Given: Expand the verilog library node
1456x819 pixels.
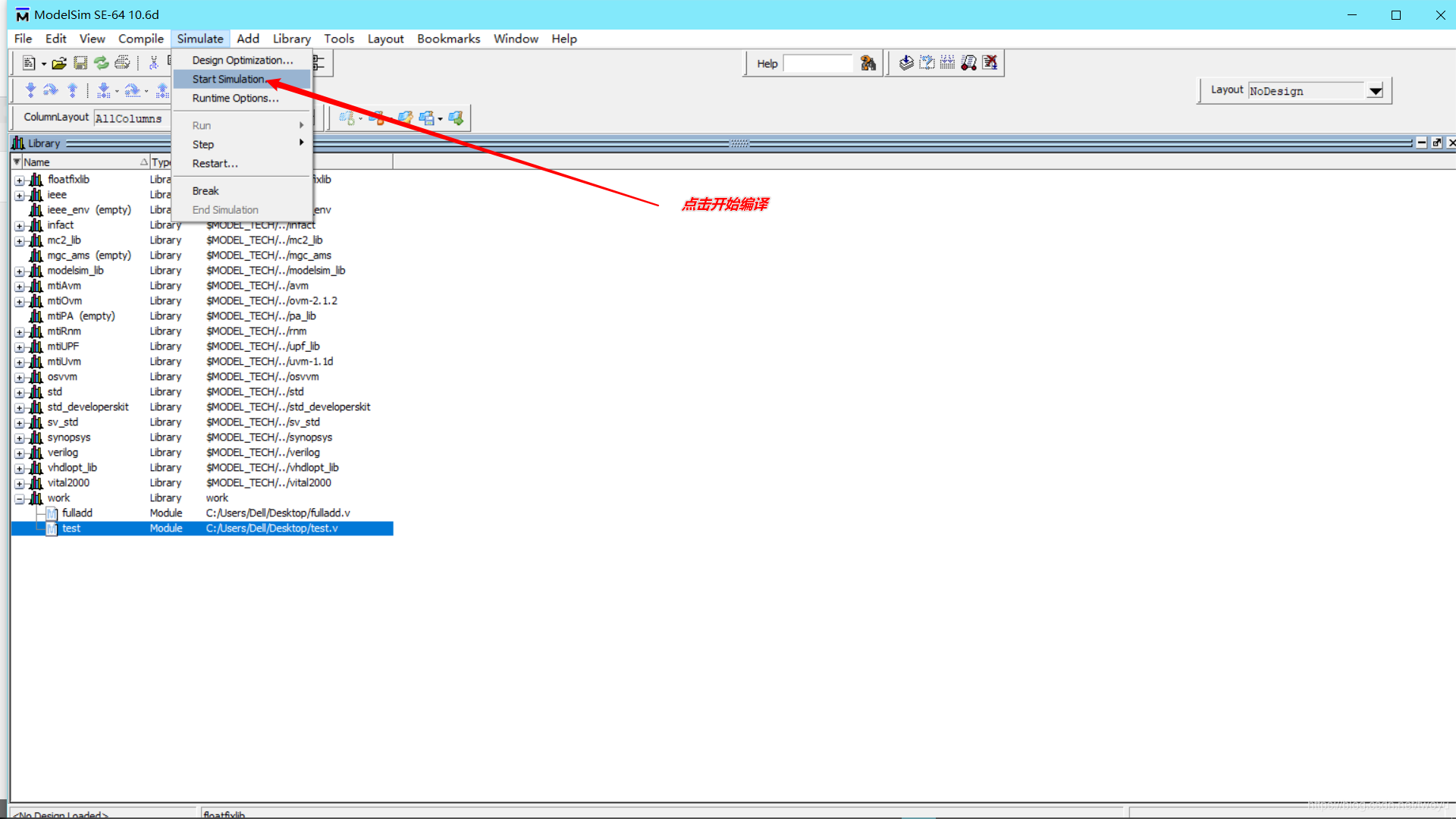Looking at the screenshot, I should click(x=20, y=453).
